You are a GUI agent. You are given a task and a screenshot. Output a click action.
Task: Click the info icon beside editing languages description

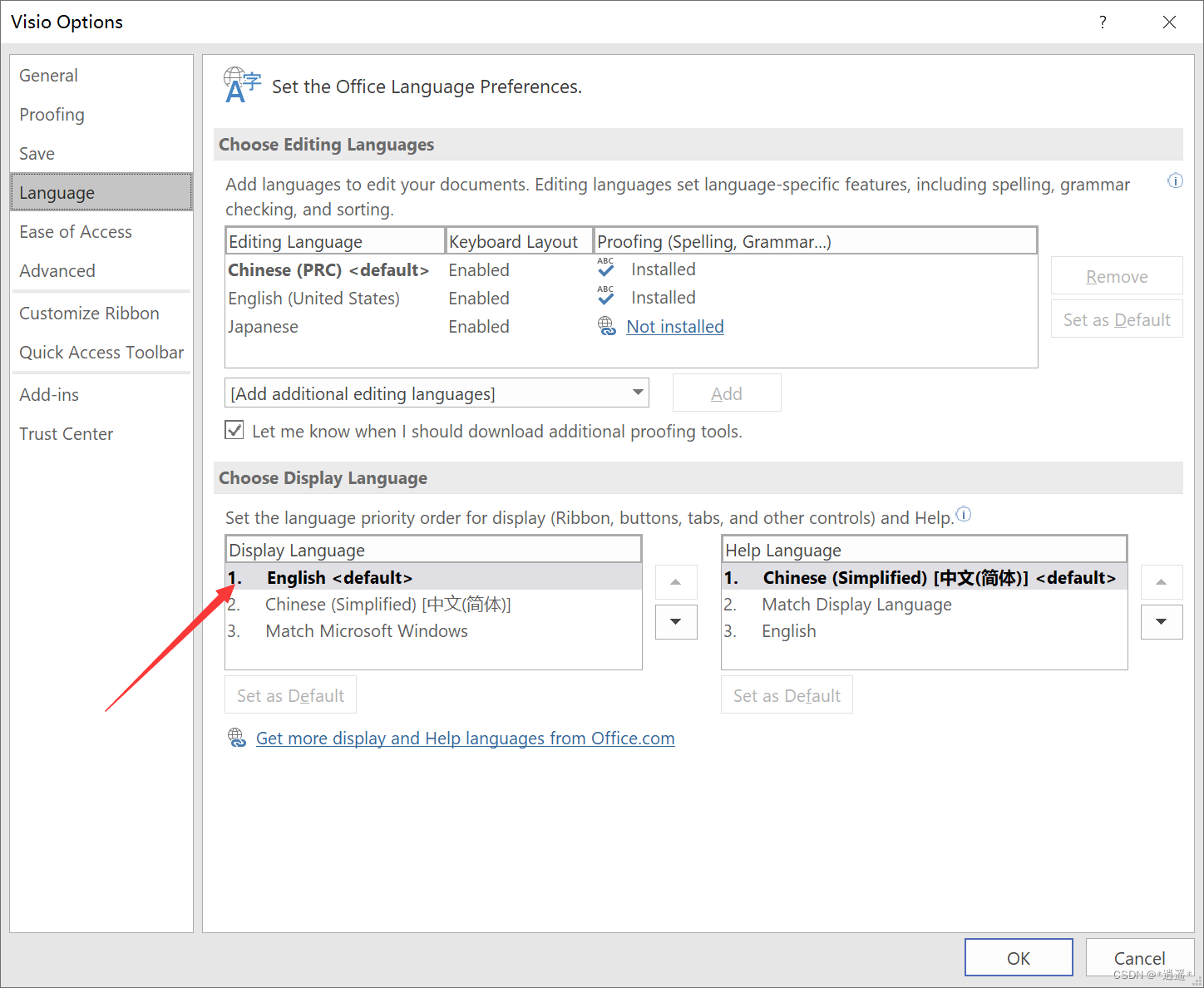coord(1175,180)
